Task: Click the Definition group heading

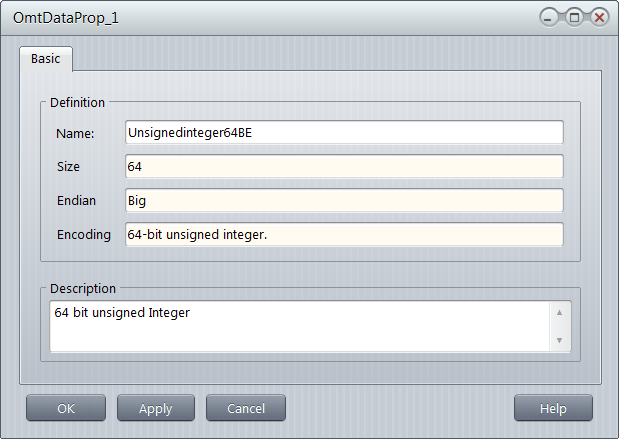Action: point(78,101)
